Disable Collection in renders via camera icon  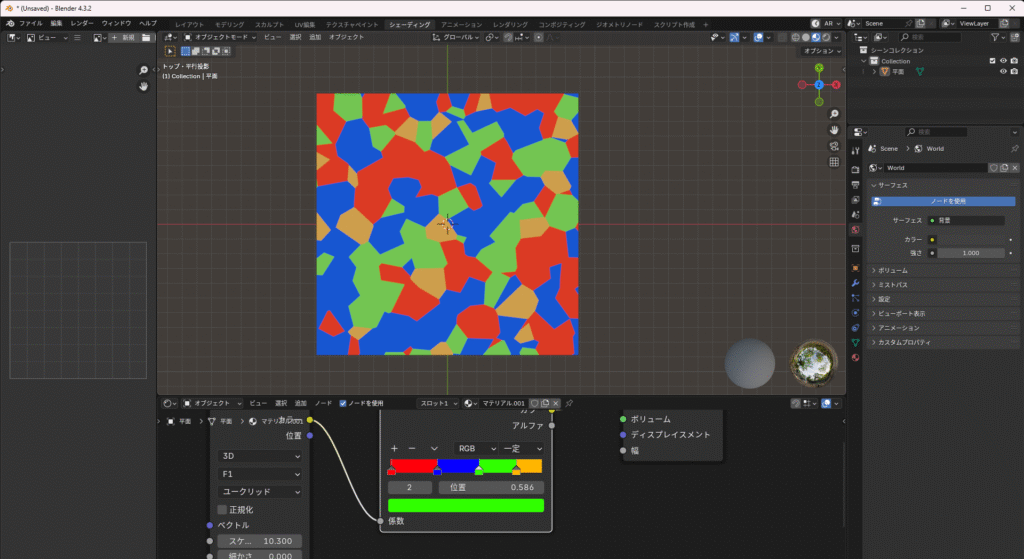(x=1014, y=61)
